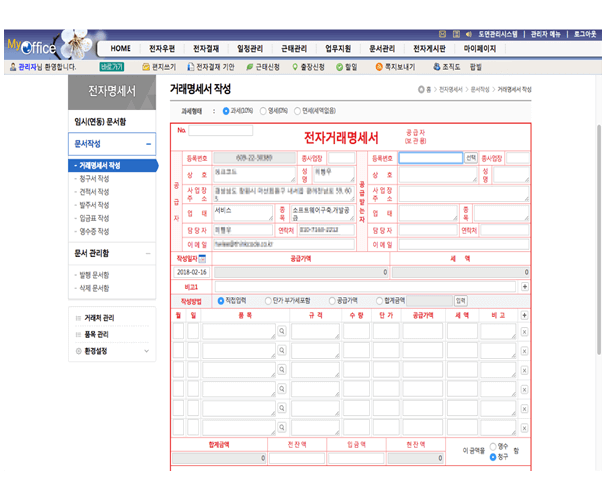Click the calendar icon in top bar
Image resolution: width=605 pixels, height=500 pixels.
pos(456,34)
